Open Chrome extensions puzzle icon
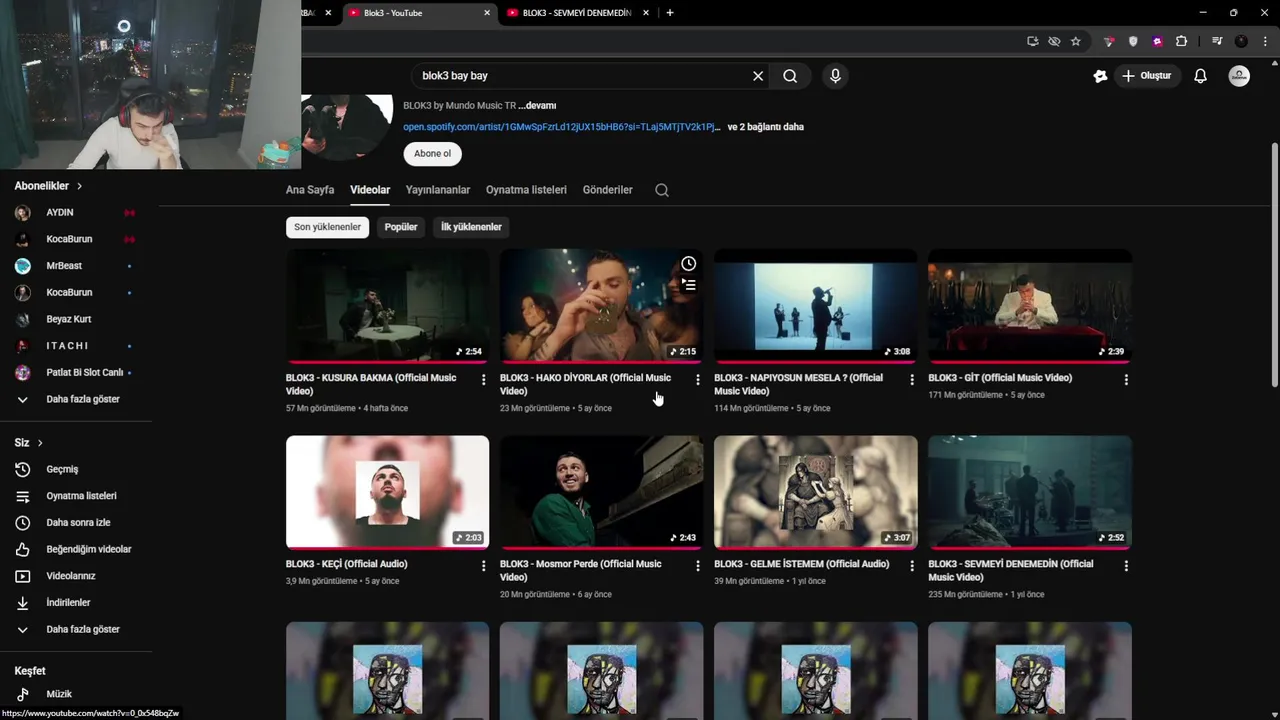Viewport: 1280px width, 720px height. coord(1181,41)
